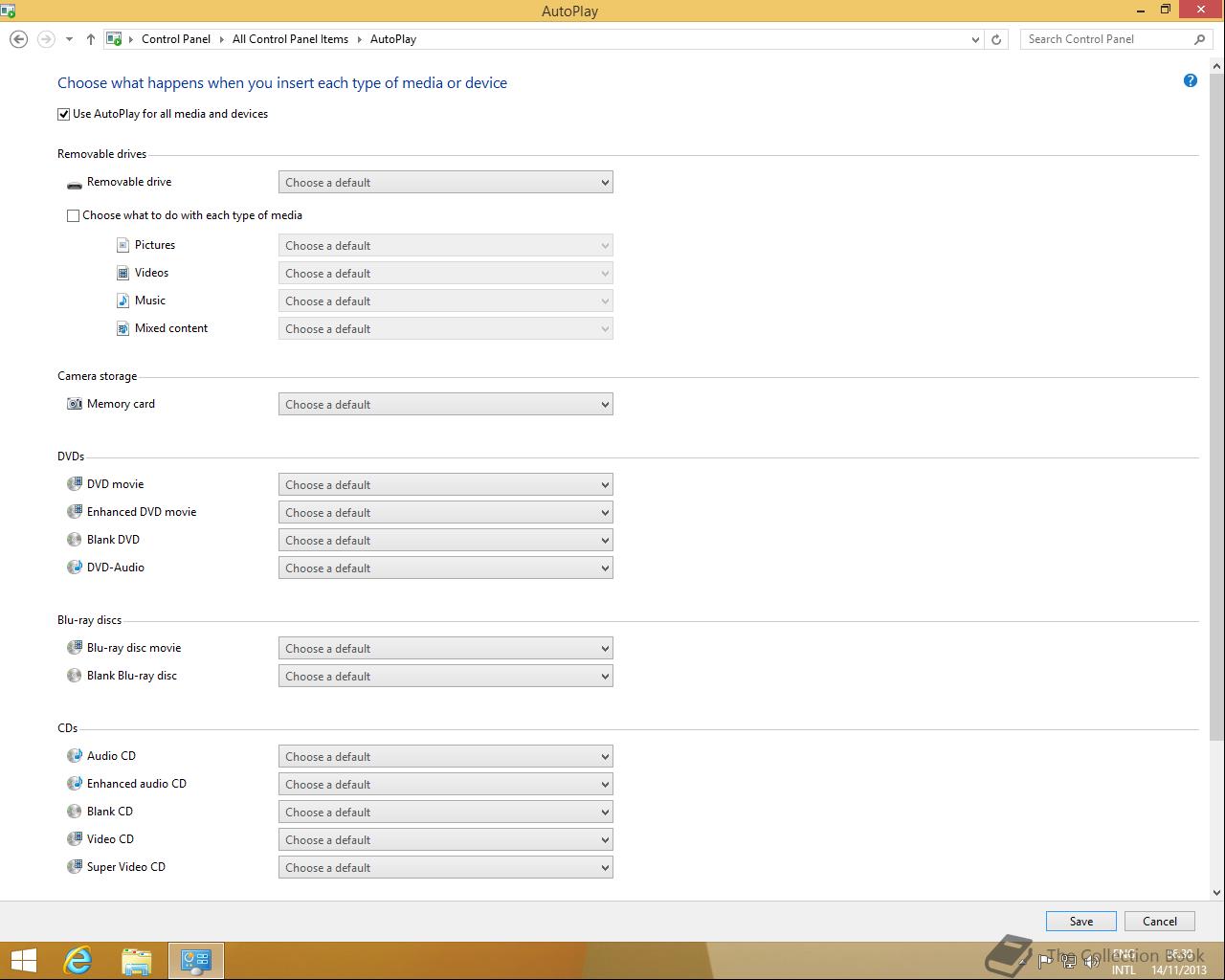Open the Blu-ray disc movie dropdown

pyautogui.click(x=446, y=649)
